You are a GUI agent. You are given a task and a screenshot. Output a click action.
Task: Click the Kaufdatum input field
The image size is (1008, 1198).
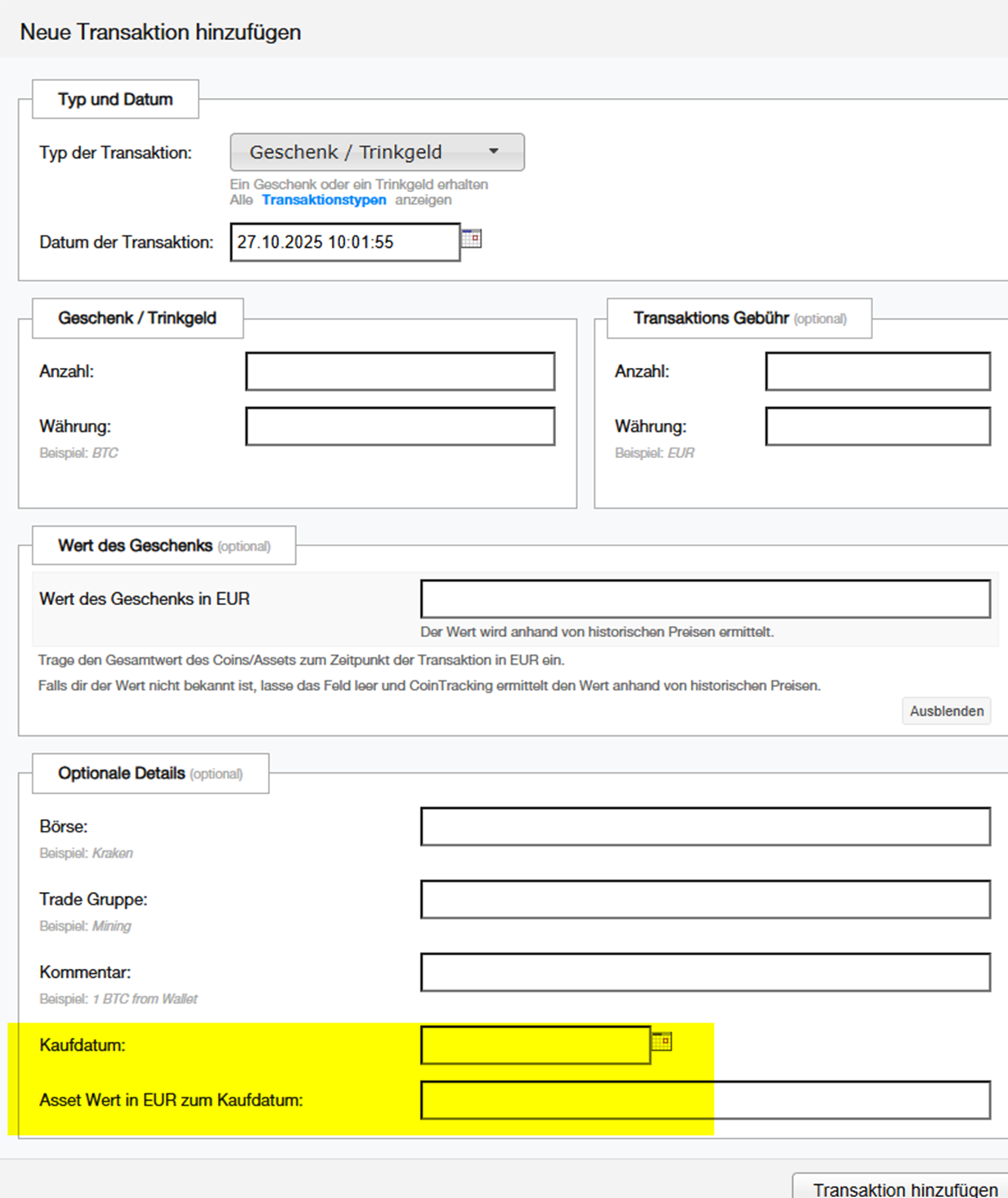pyautogui.click(x=535, y=1045)
